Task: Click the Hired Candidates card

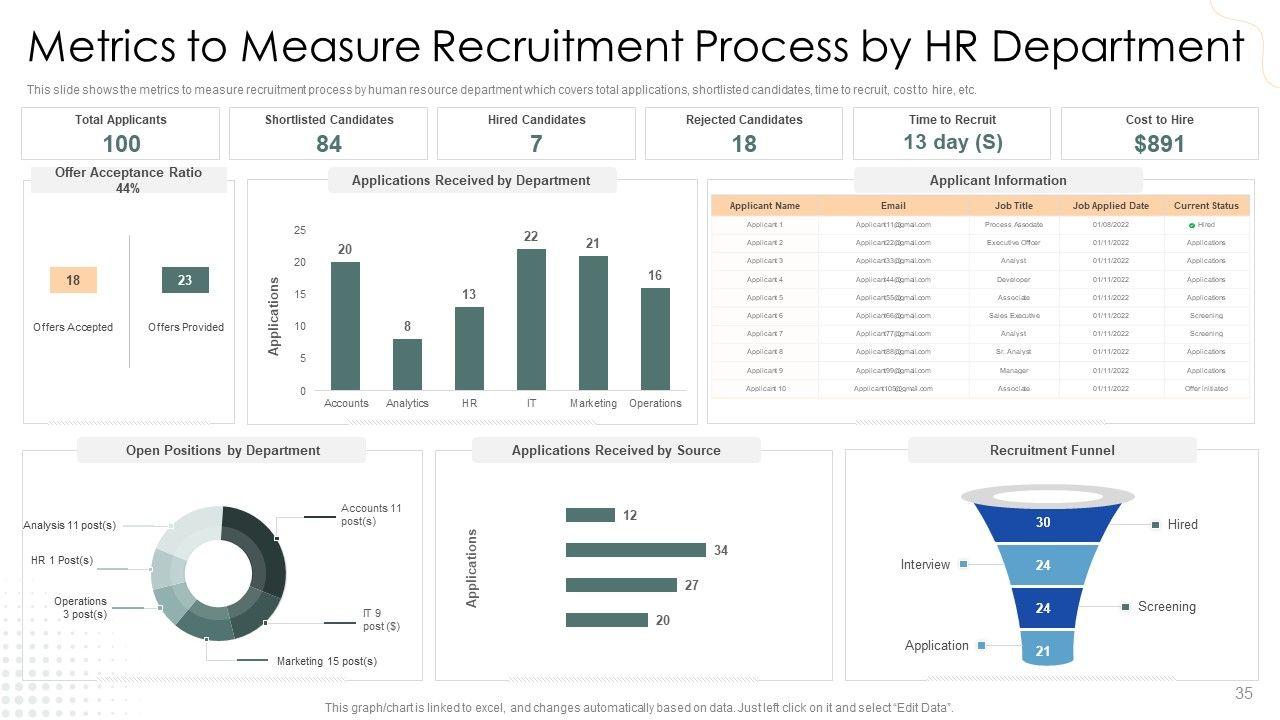Action: pyautogui.click(x=537, y=134)
